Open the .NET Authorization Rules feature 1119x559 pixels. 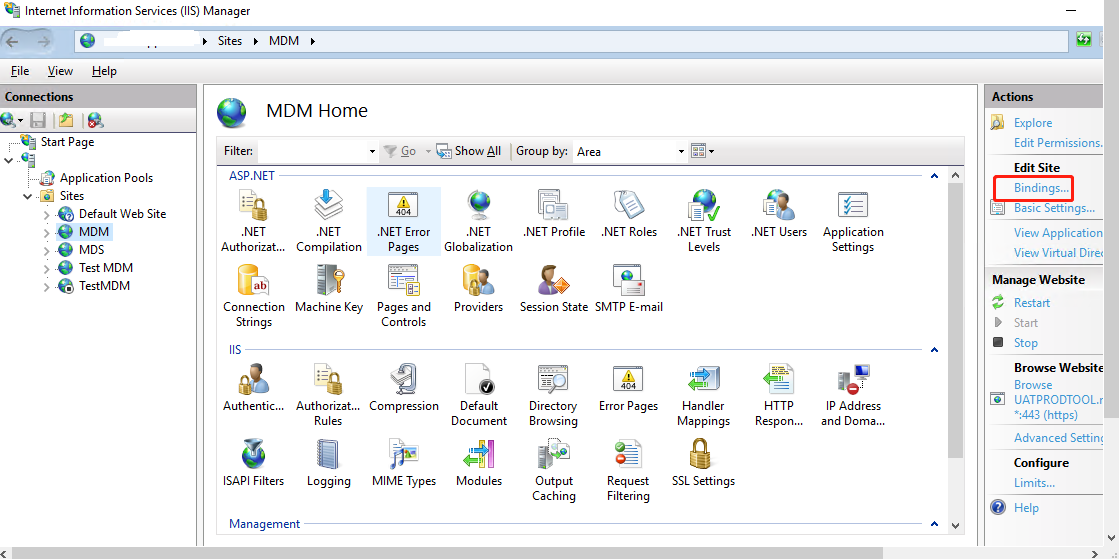[x=253, y=221]
